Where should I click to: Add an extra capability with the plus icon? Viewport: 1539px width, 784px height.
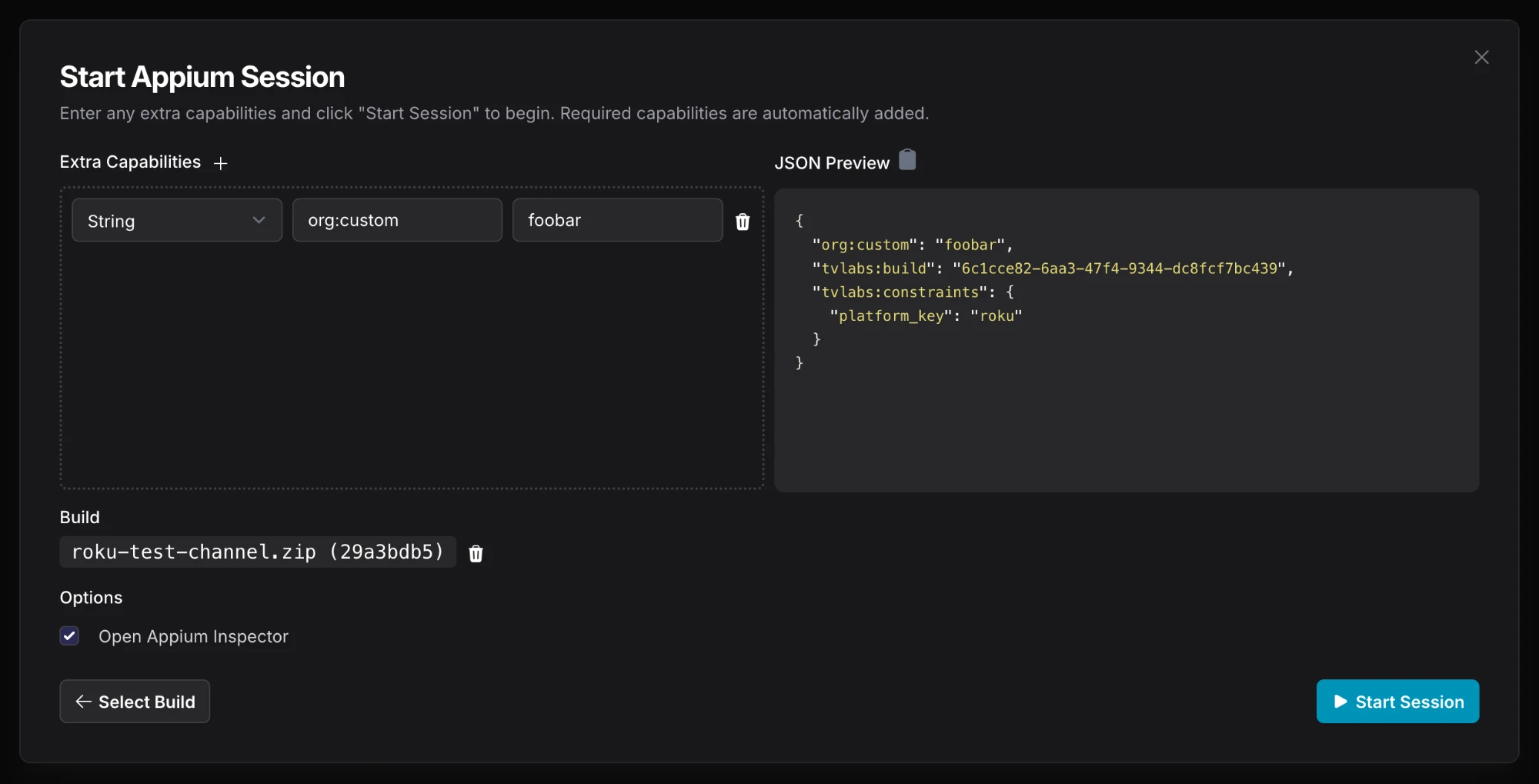(x=221, y=163)
